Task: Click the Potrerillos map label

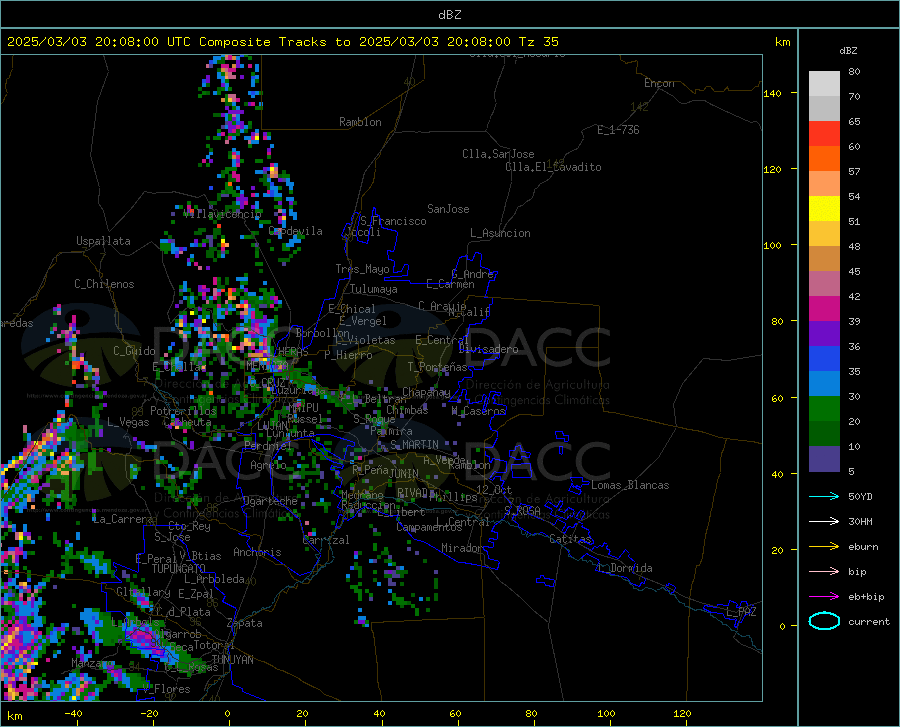Action: click(x=183, y=411)
